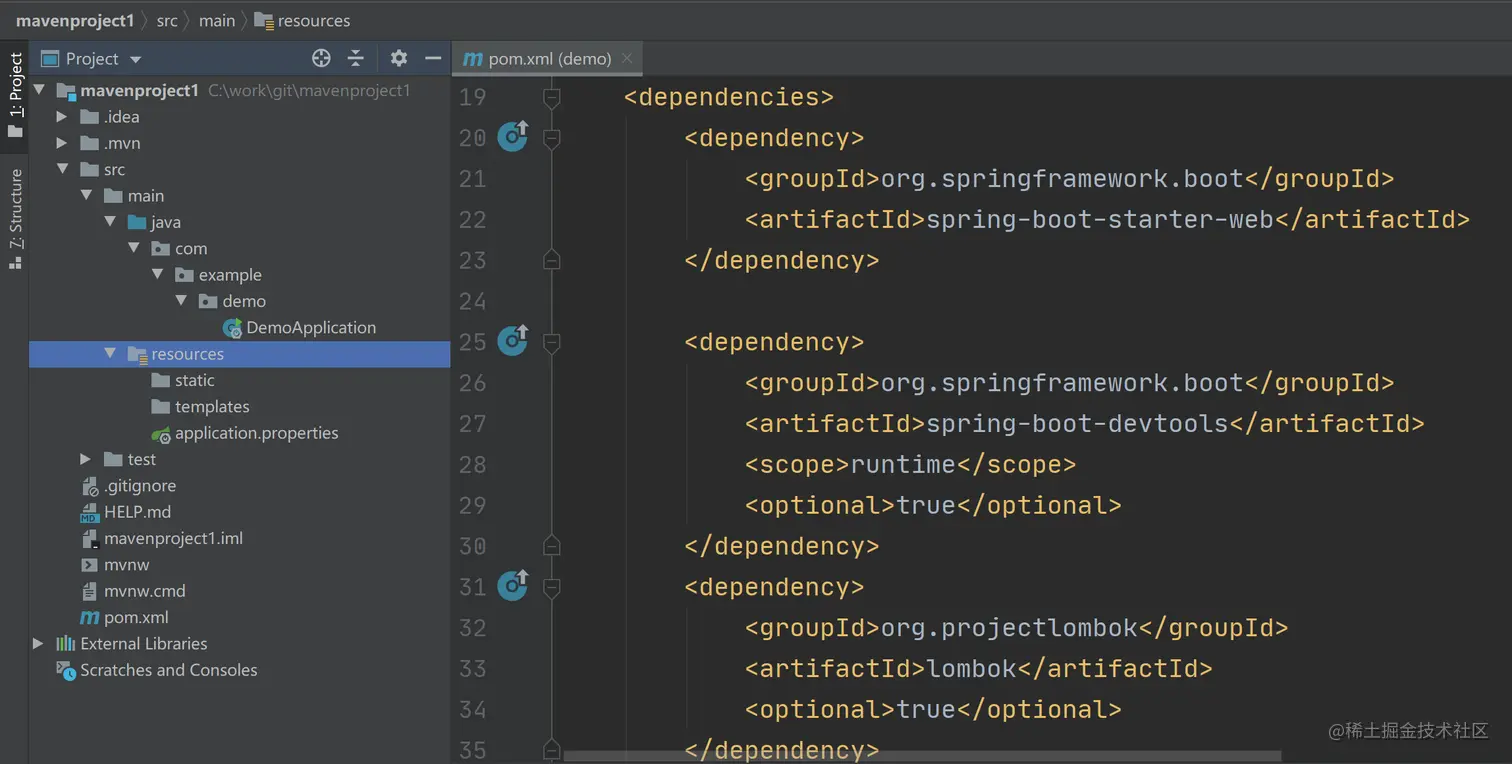Expand External Libraries arrow
The width and height of the screenshot is (1512, 764).
coord(38,643)
